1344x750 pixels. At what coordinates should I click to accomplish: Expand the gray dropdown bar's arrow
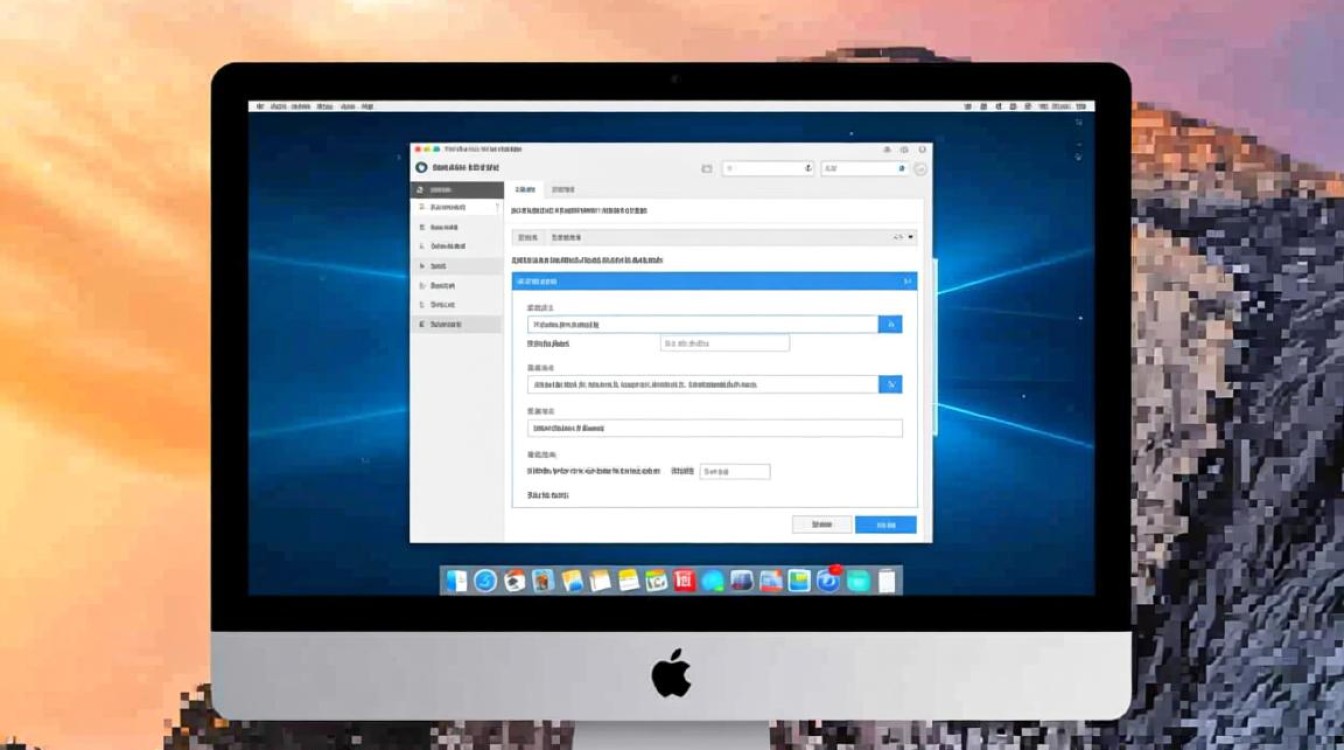click(911, 238)
